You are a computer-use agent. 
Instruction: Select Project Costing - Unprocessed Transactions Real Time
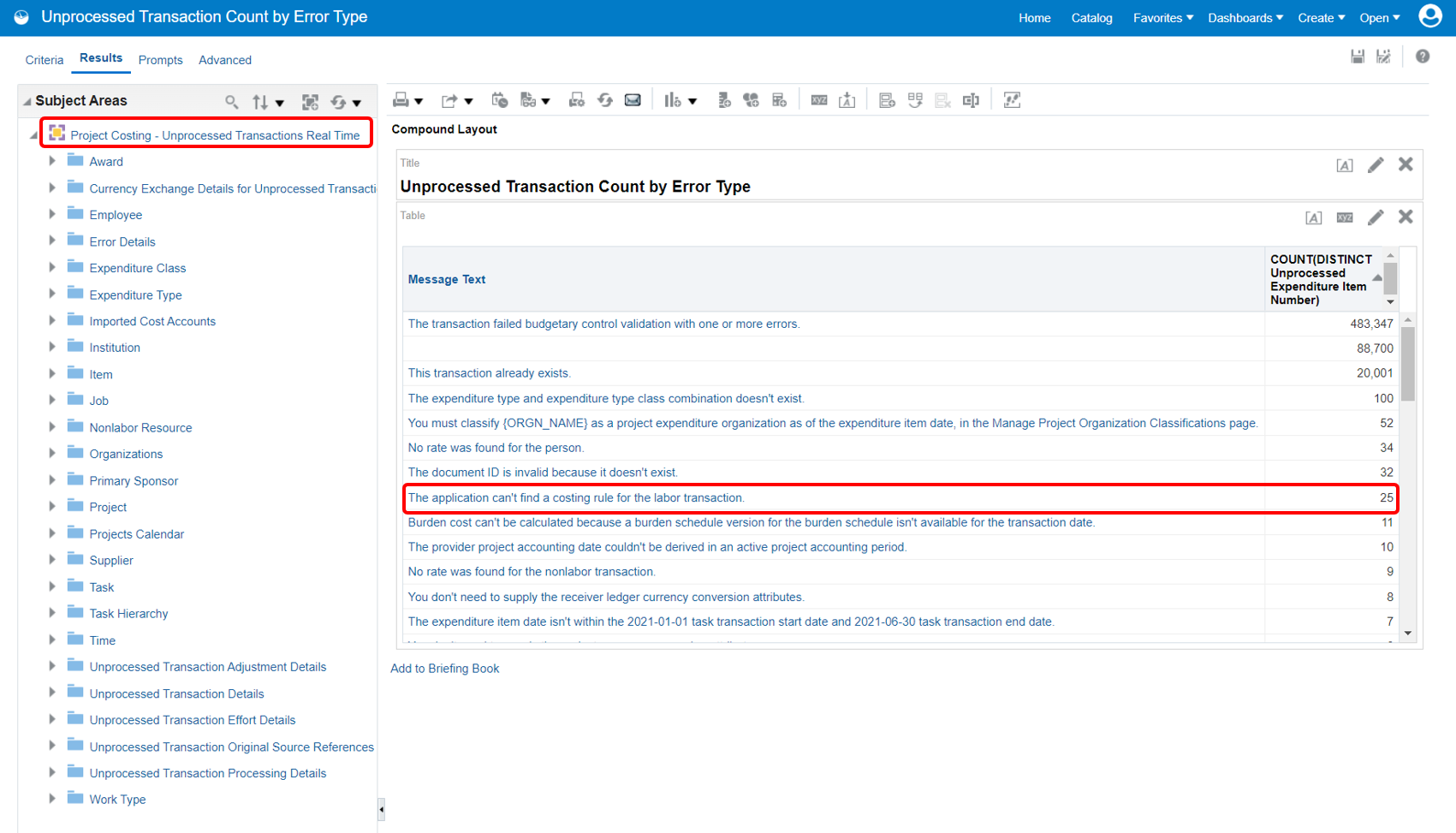click(x=215, y=135)
